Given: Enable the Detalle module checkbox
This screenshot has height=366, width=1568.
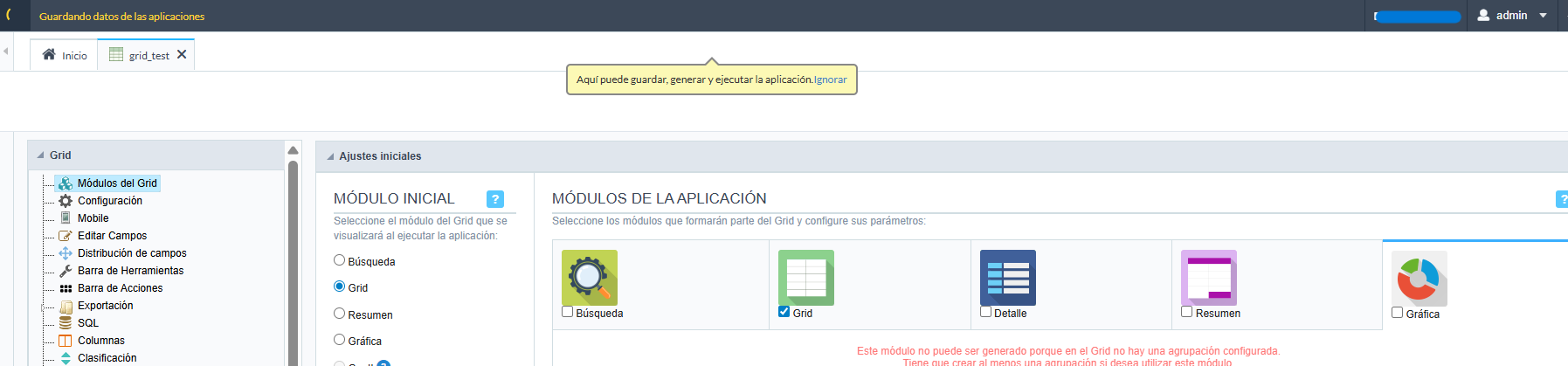Looking at the screenshot, I should click(x=986, y=312).
